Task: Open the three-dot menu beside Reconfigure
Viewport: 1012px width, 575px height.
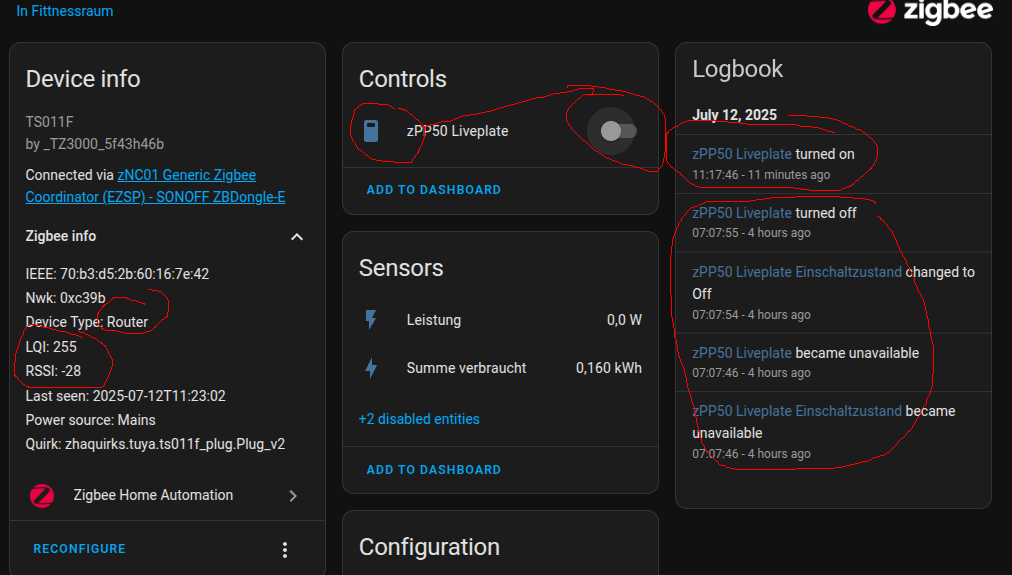Action: (285, 549)
